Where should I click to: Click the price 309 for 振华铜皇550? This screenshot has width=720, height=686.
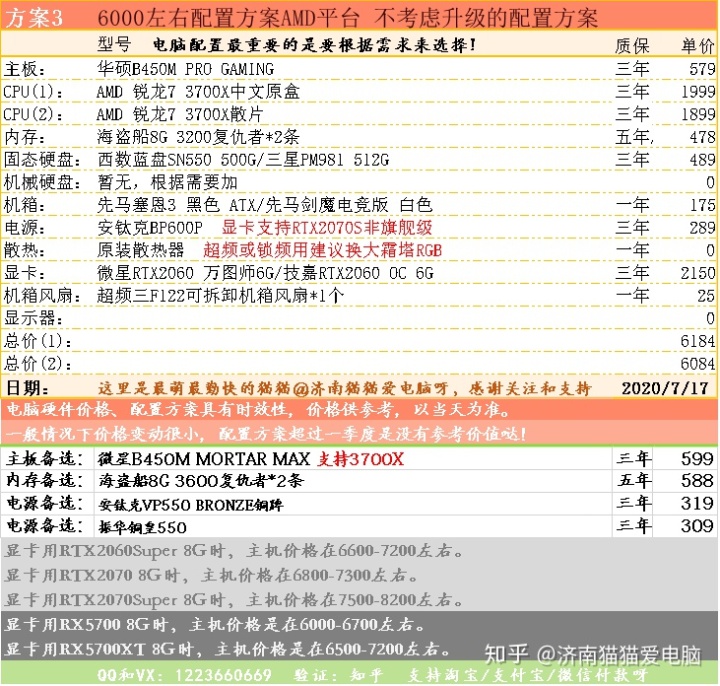697,526
